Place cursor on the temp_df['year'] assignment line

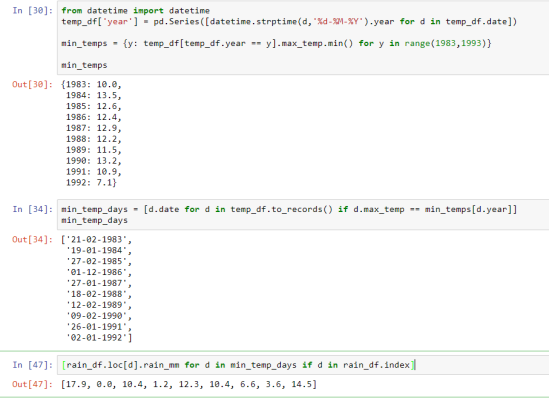[x=289, y=22]
